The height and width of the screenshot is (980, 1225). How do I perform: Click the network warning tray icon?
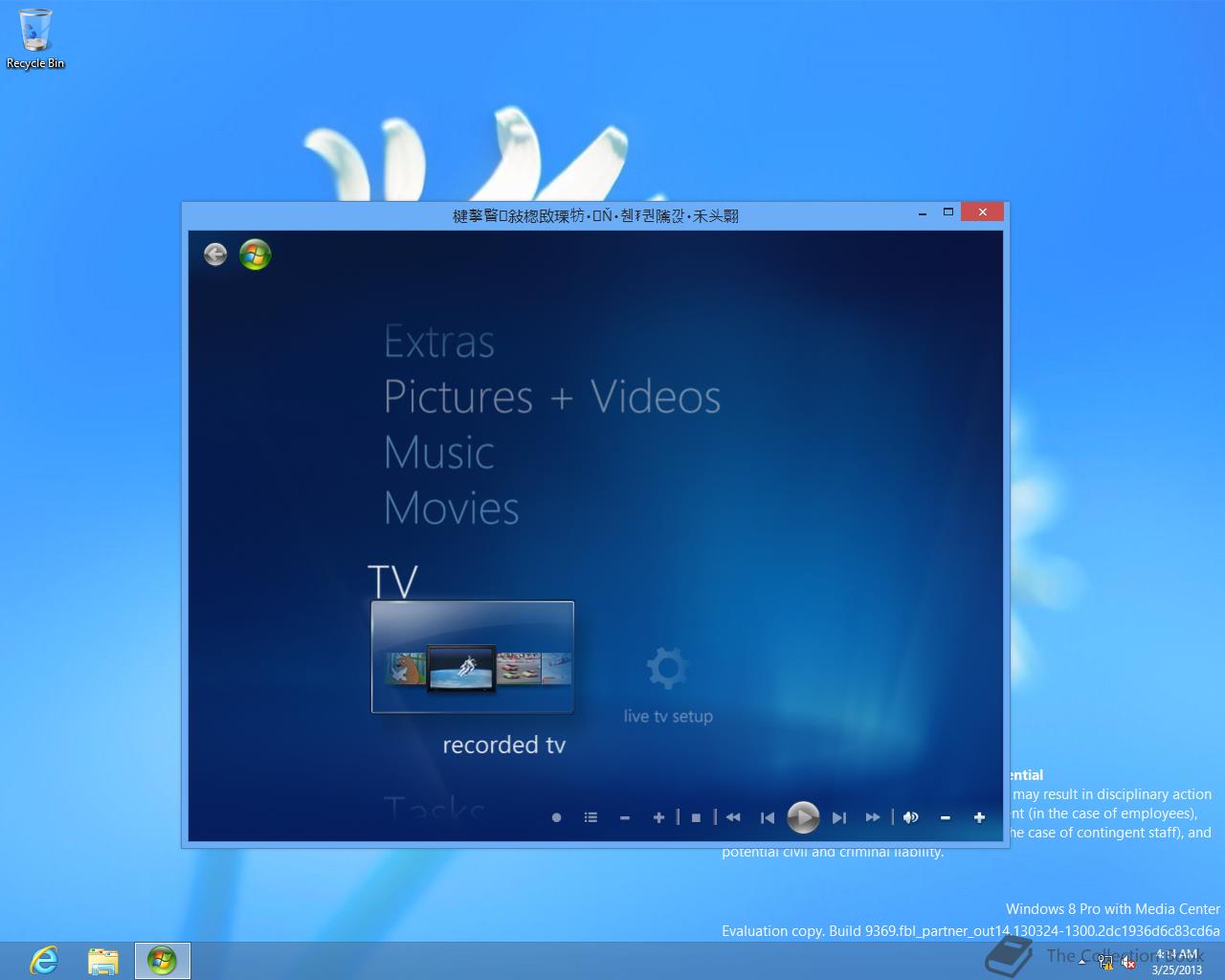(1106, 962)
